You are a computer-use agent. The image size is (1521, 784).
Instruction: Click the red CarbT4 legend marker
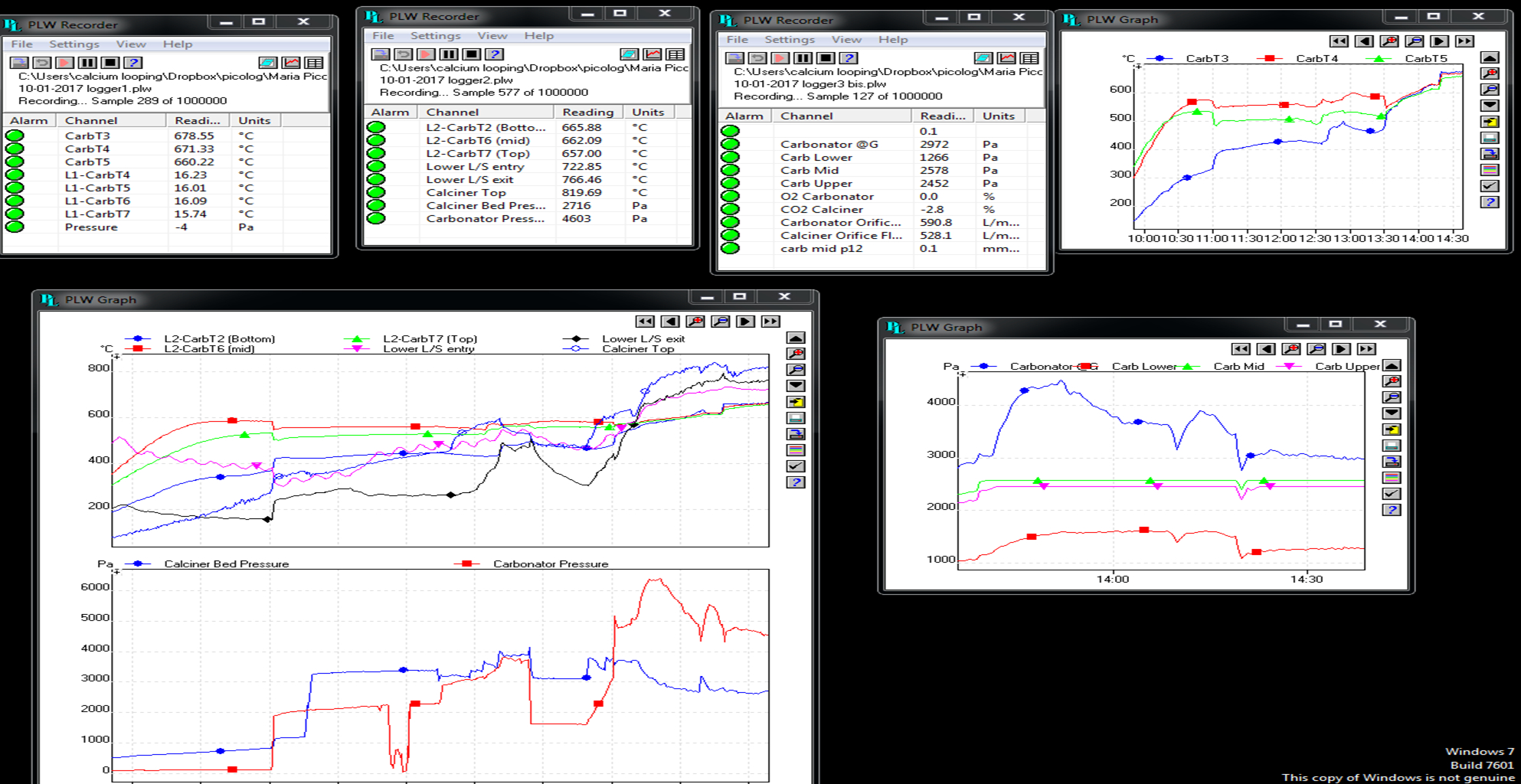[1269, 59]
